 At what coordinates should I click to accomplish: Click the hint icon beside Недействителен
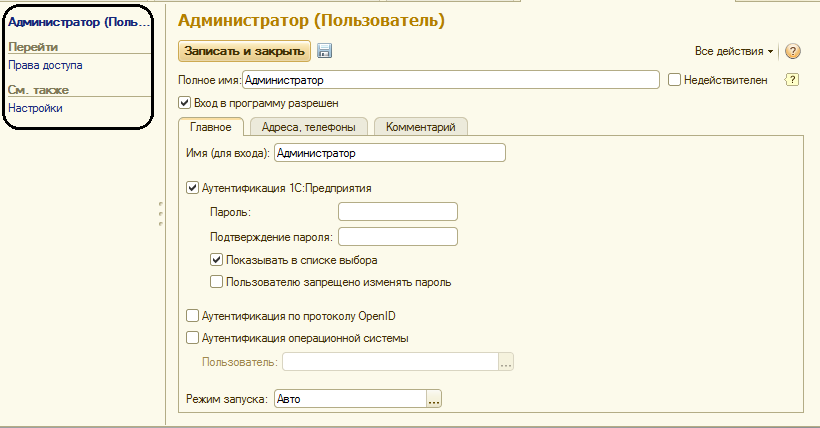[x=793, y=80]
